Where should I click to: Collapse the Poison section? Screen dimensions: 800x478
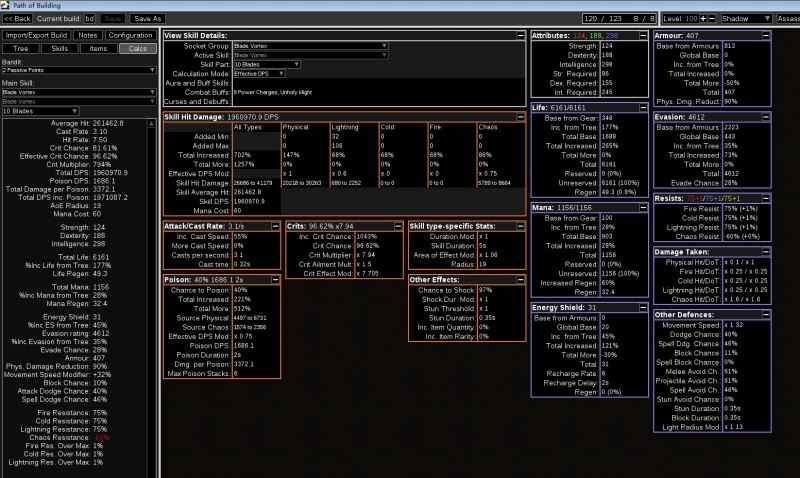click(275, 280)
